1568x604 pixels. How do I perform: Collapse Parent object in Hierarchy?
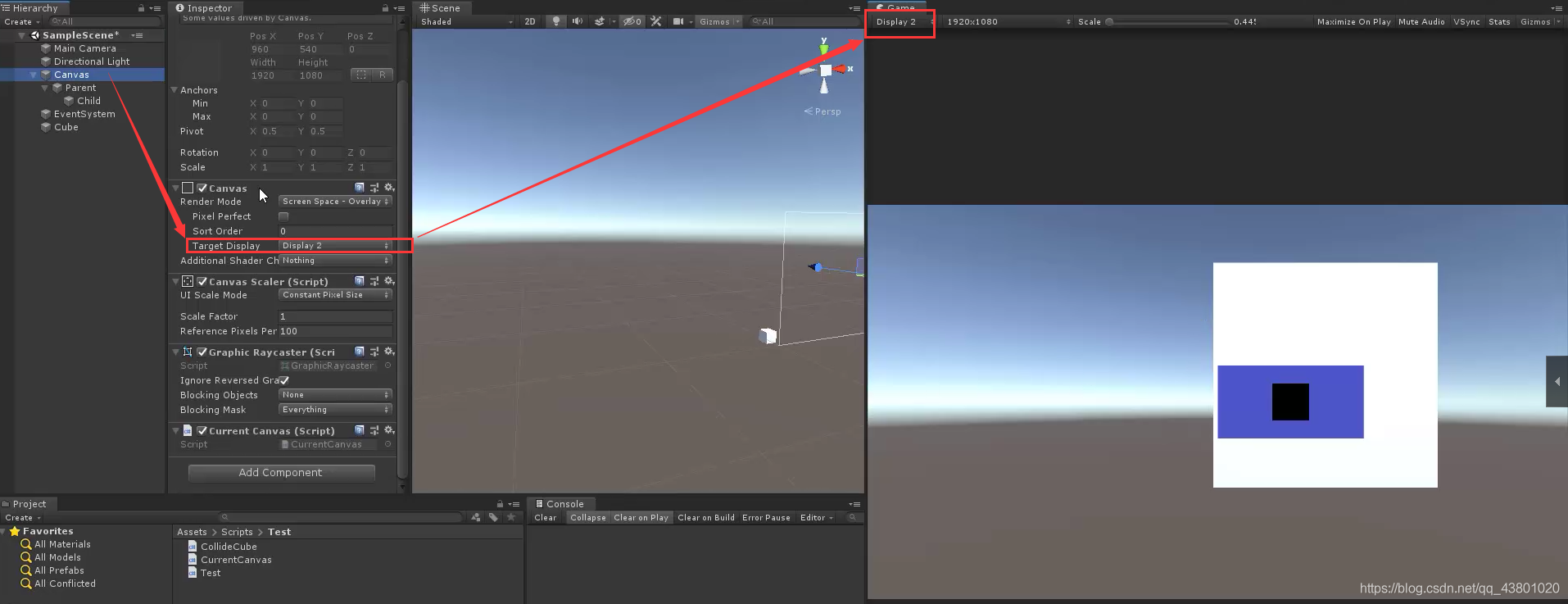tap(45, 88)
